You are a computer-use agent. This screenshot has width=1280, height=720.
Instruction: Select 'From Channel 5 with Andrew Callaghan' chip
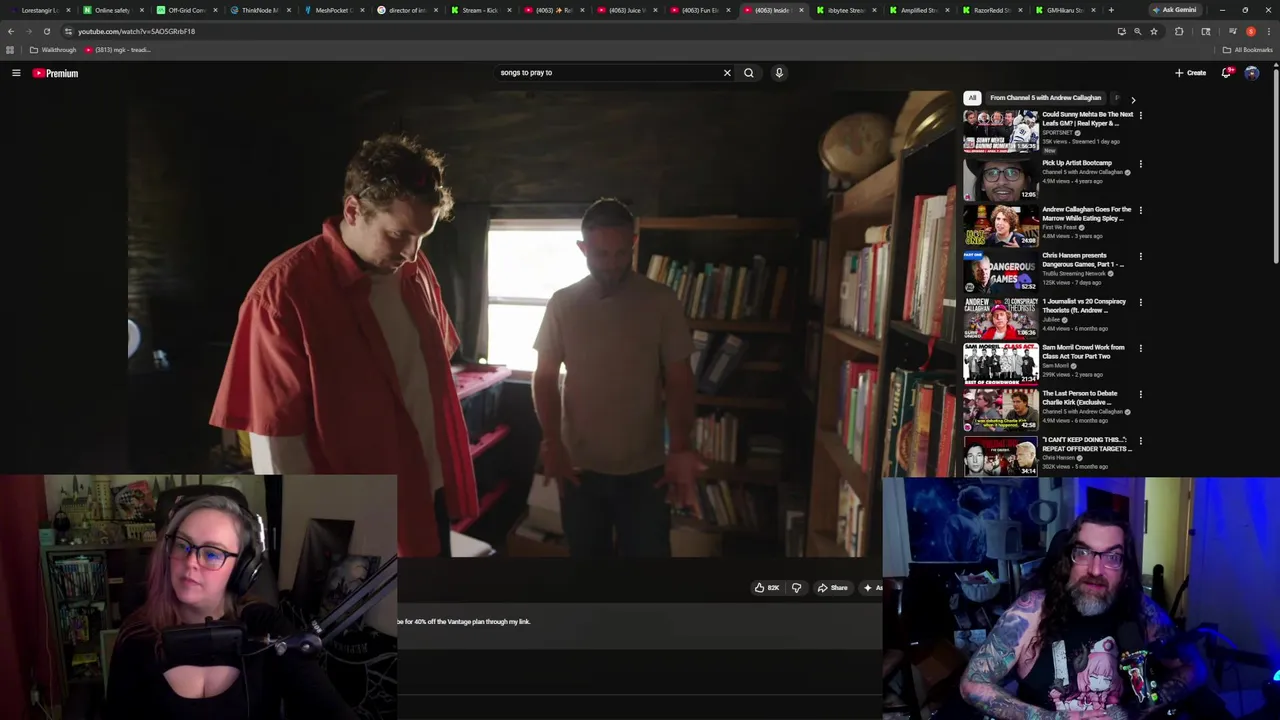[x=1045, y=98]
